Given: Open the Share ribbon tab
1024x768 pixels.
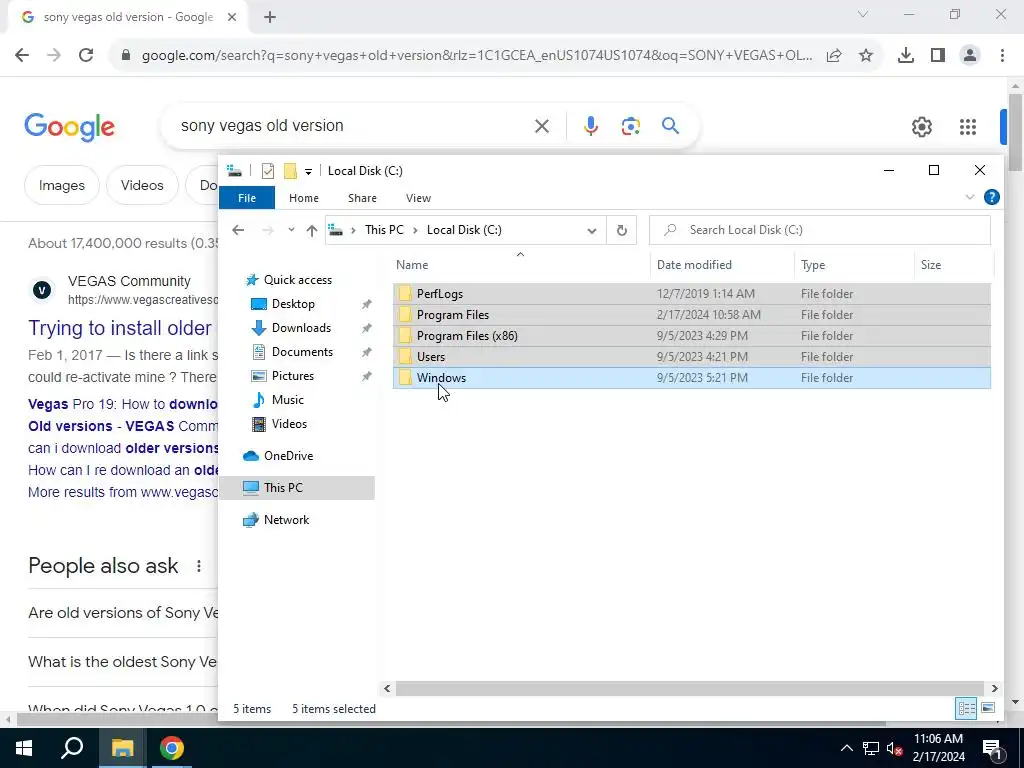Looking at the screenshot, I should (x=362, y=198).
